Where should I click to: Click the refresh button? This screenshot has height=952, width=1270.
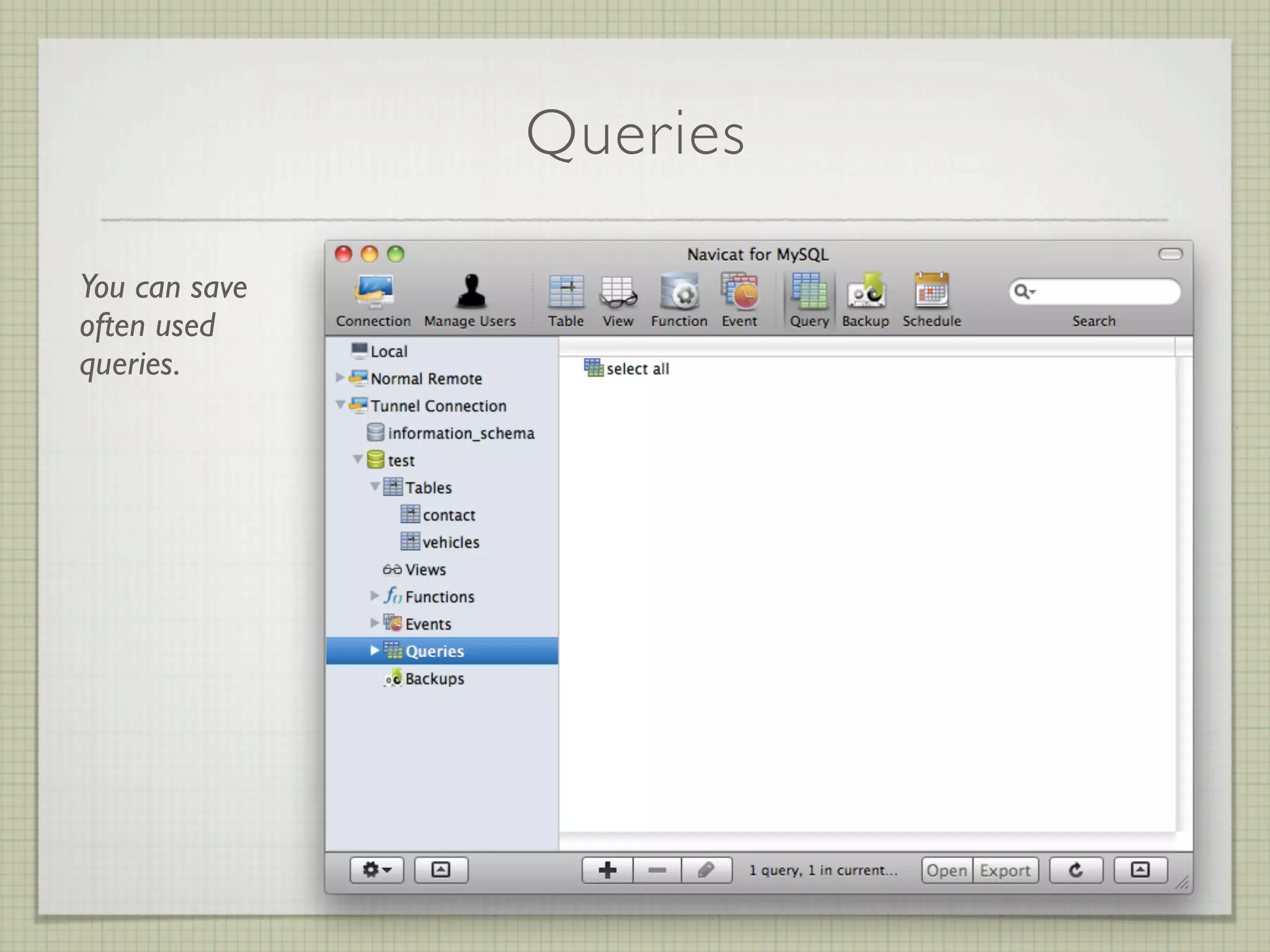pos(1076,870)
